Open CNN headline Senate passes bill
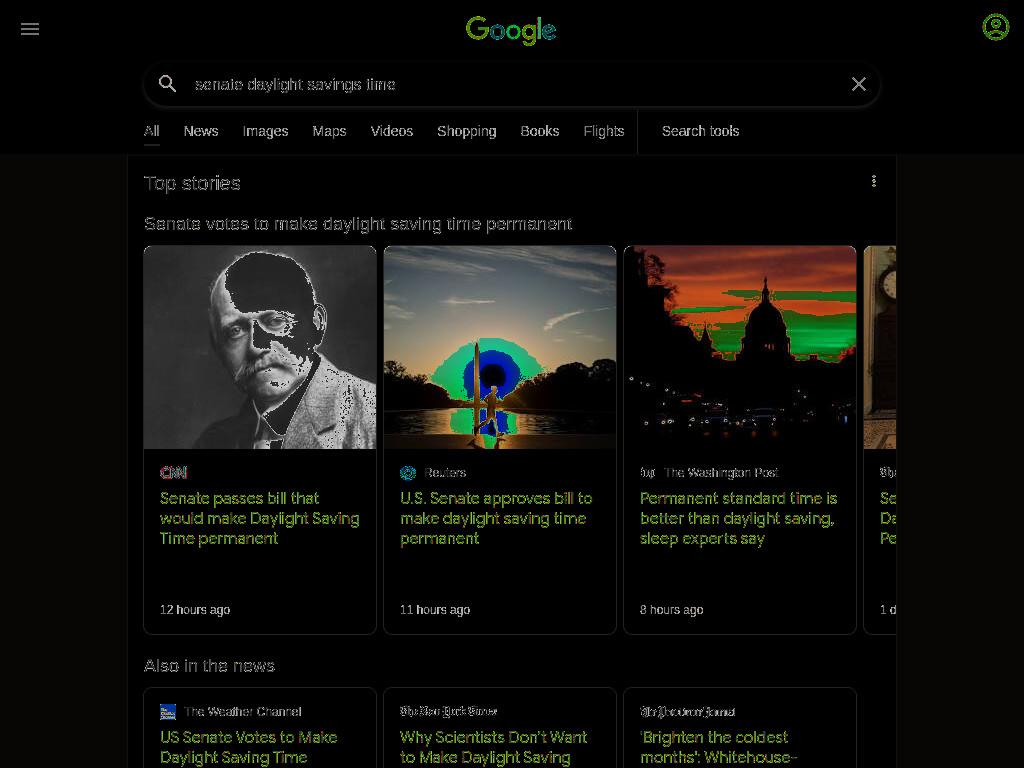The height and width of the screenshot is (768, 1024). click(259, 519)
